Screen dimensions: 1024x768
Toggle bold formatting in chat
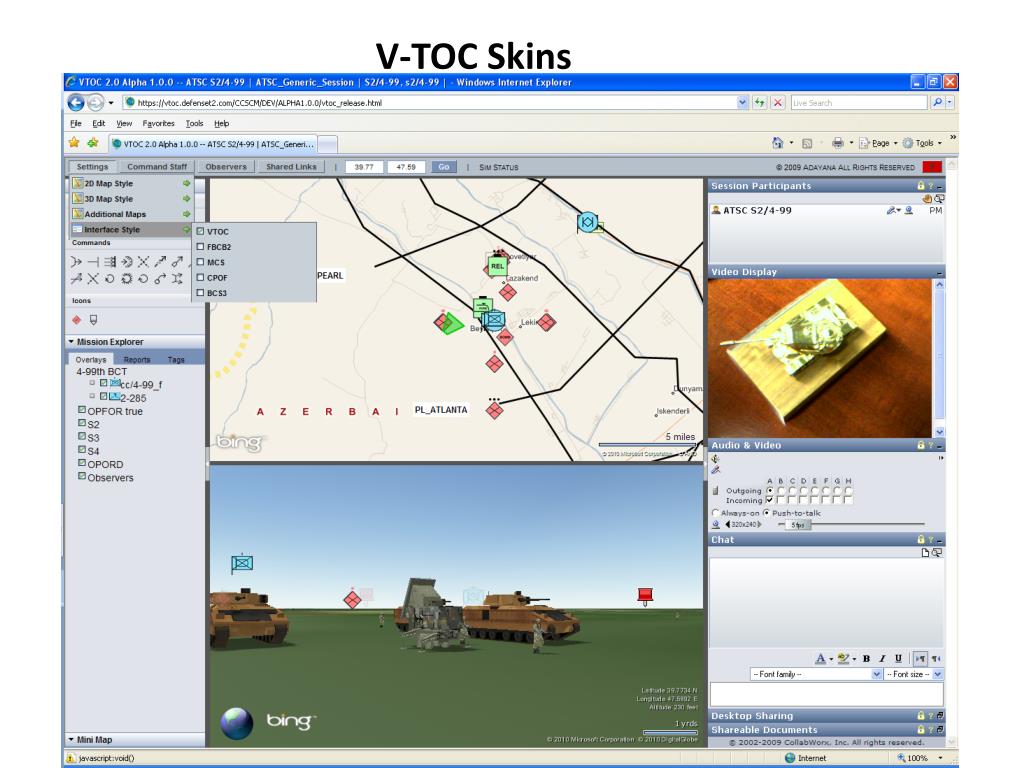coord(866,658)
